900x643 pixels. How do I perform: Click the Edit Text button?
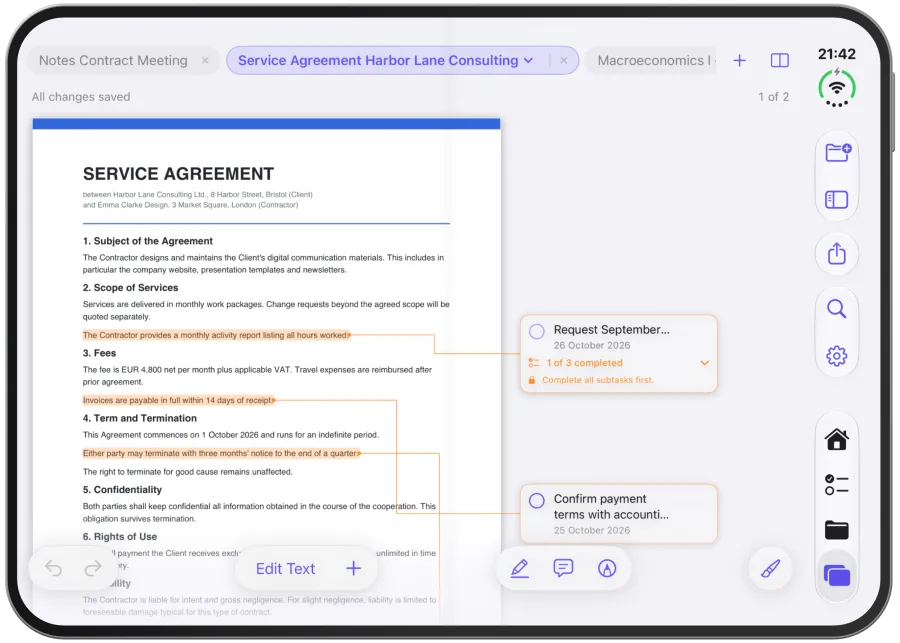pyautogui.click(x=285, y=568)
